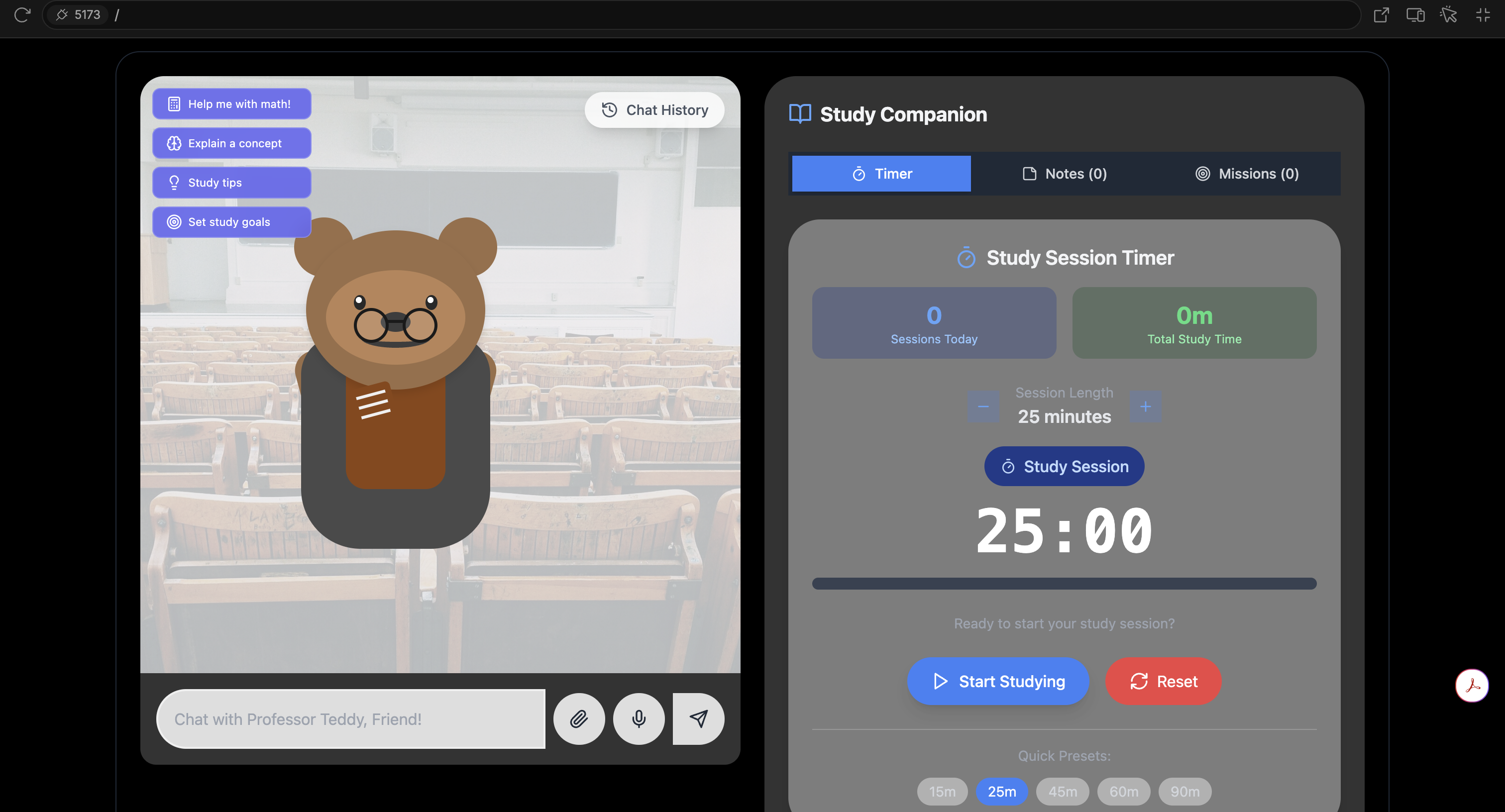Switch to the Missions (0) tab
The width and height of the screenshot is (1505, 812).
1247,174
